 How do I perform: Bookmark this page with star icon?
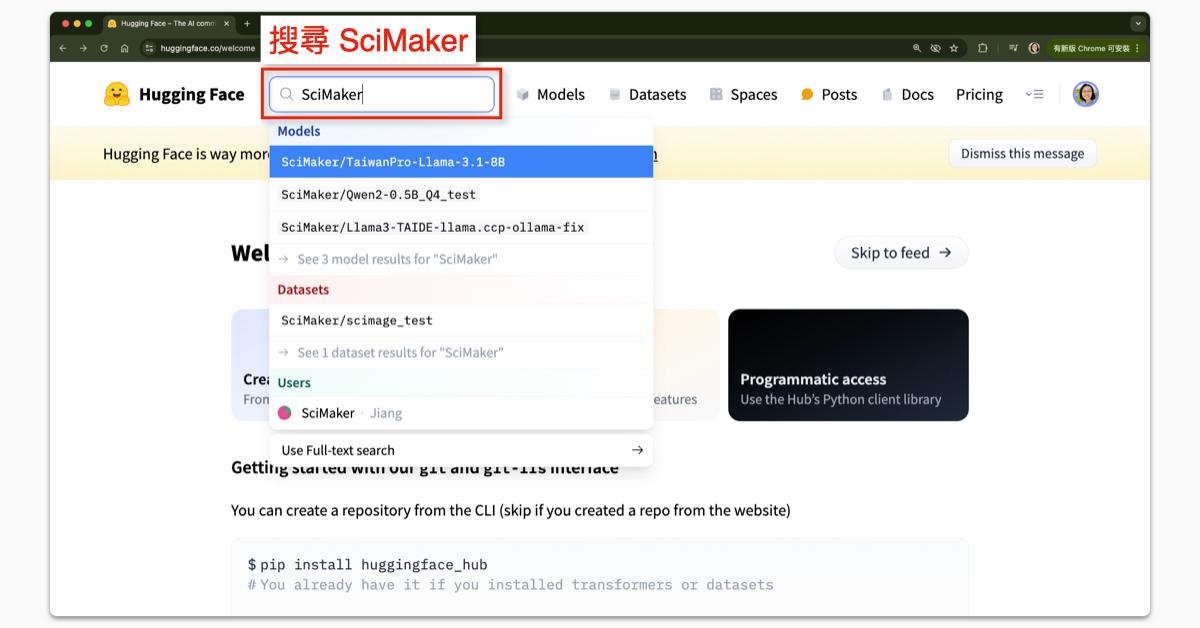tap(953, 48)
